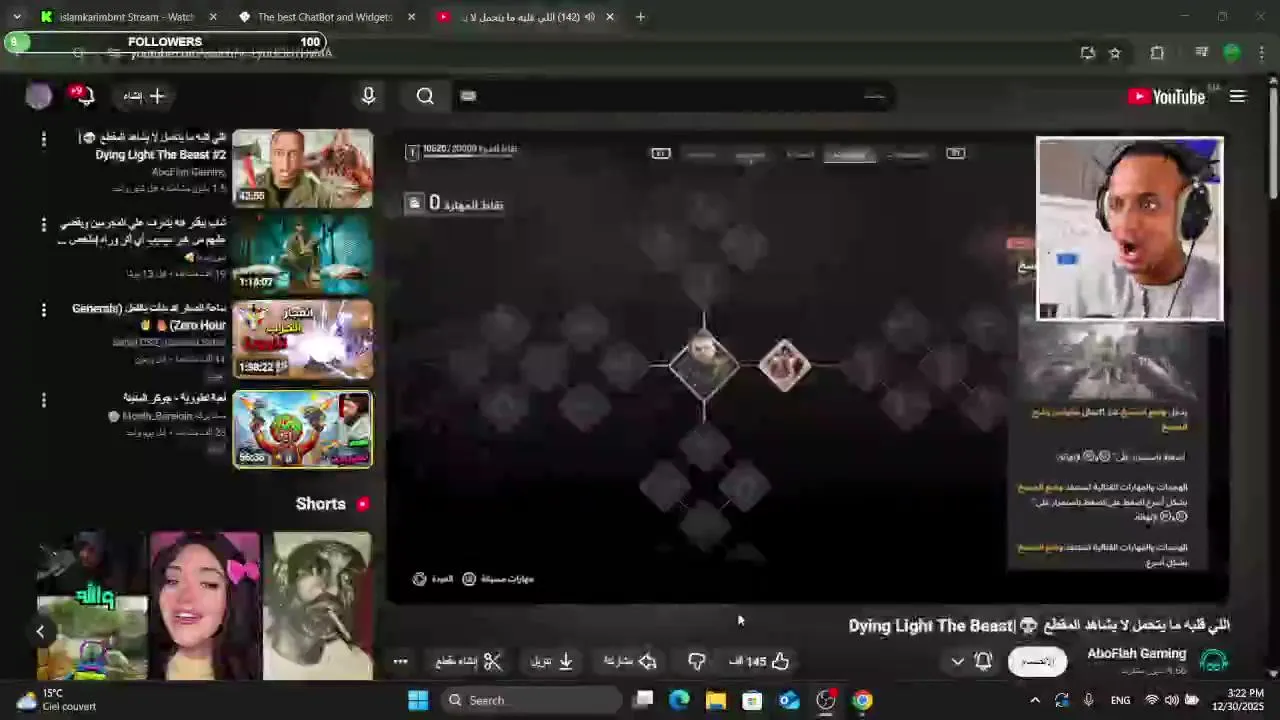The width and height of the screenshot is (1280, 720).
Task: Open options menu for the 56:38 video
Action: click(43, 400)
